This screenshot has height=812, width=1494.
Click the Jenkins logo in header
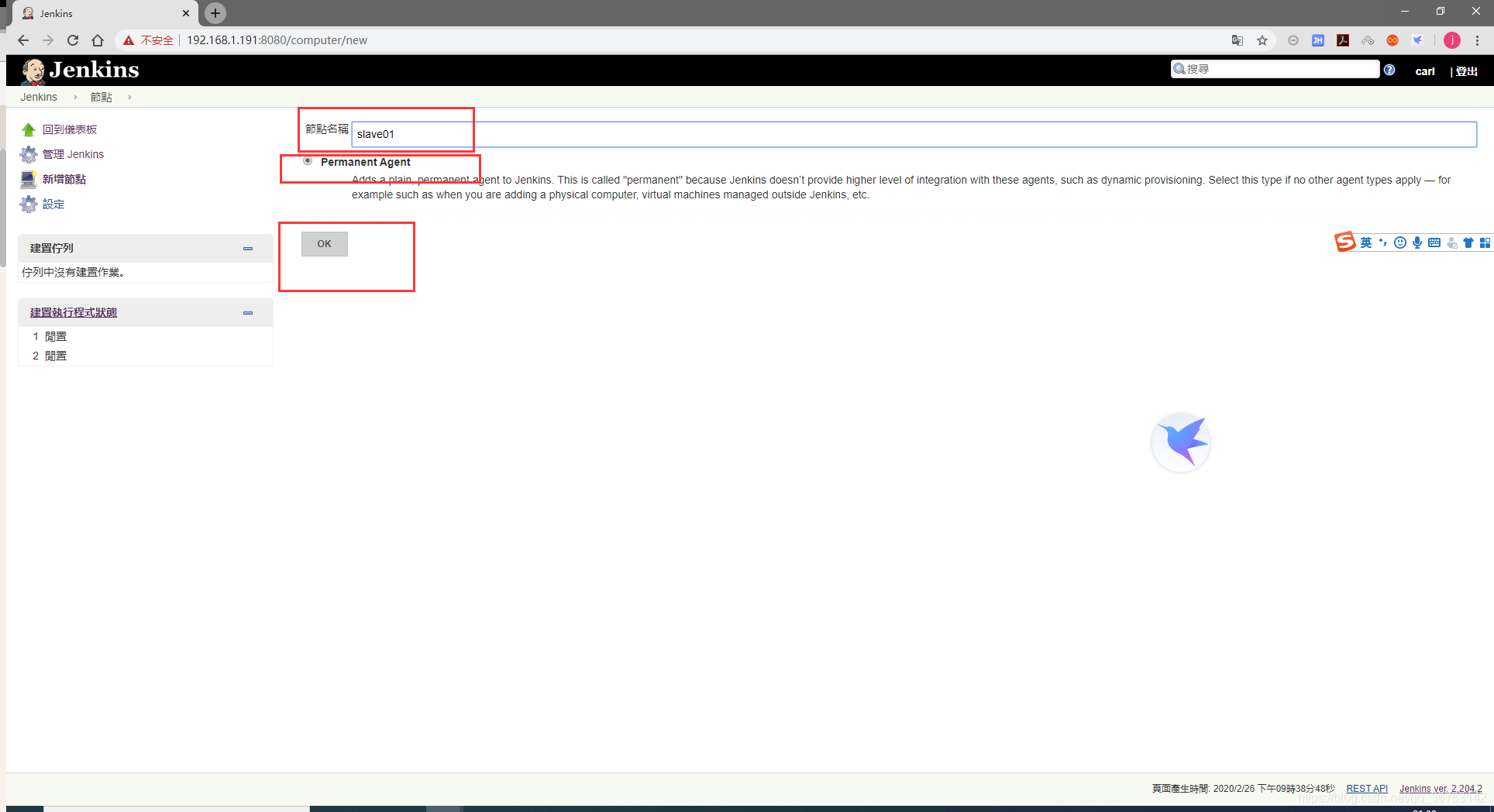pos(81,71)
